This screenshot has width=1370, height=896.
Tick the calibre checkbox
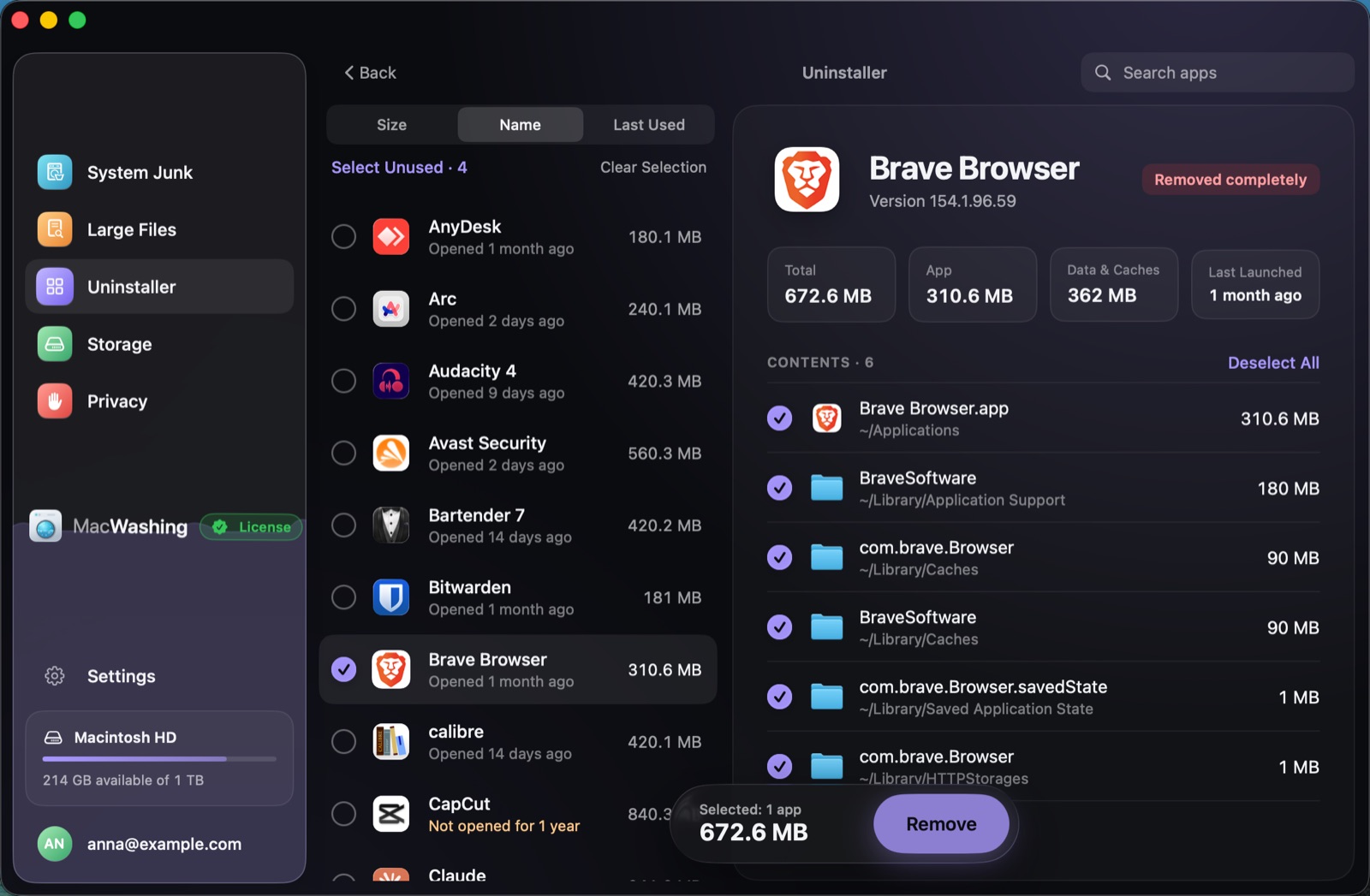(x=343, y=742)
